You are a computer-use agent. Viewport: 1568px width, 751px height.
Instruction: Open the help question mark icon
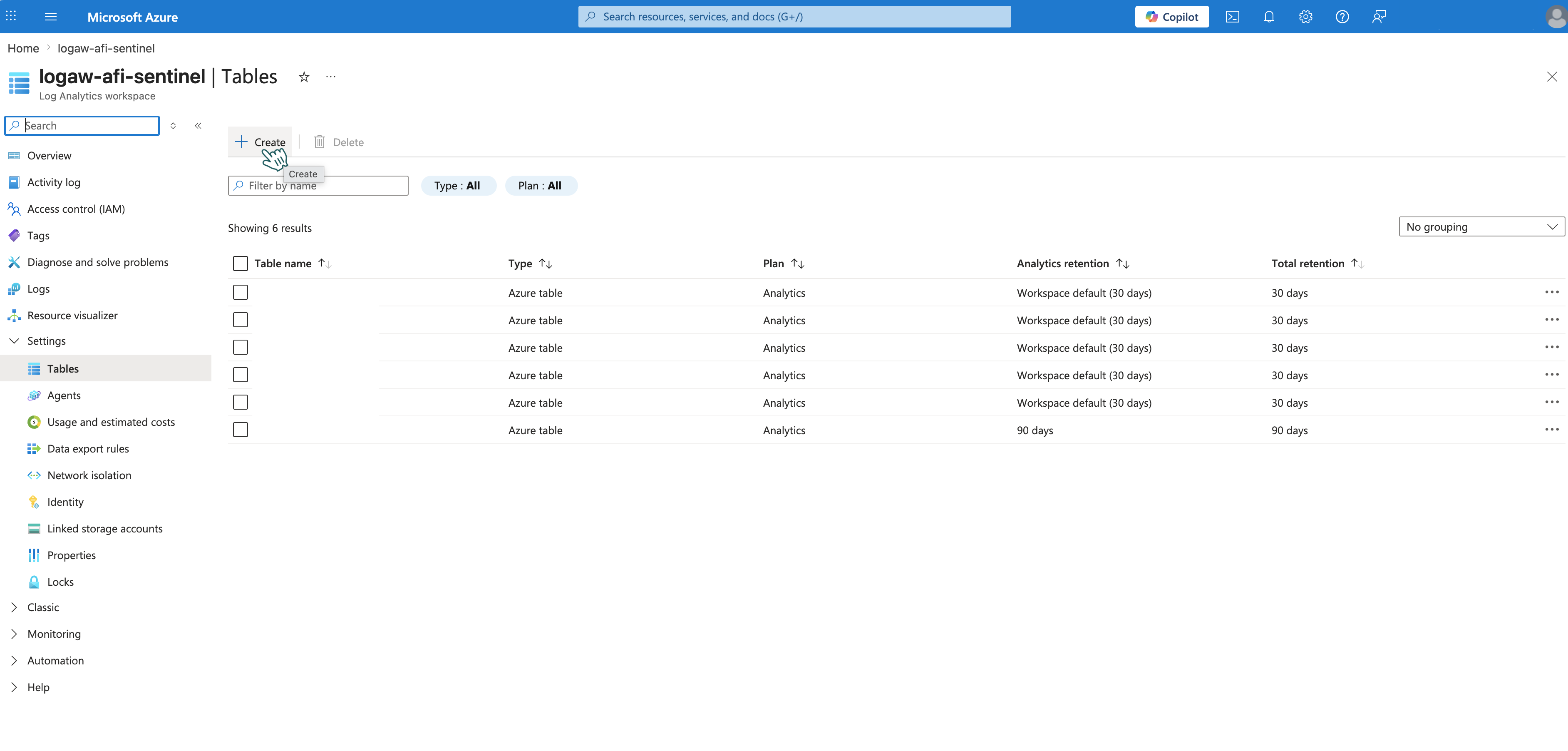tap(1342, 17)
